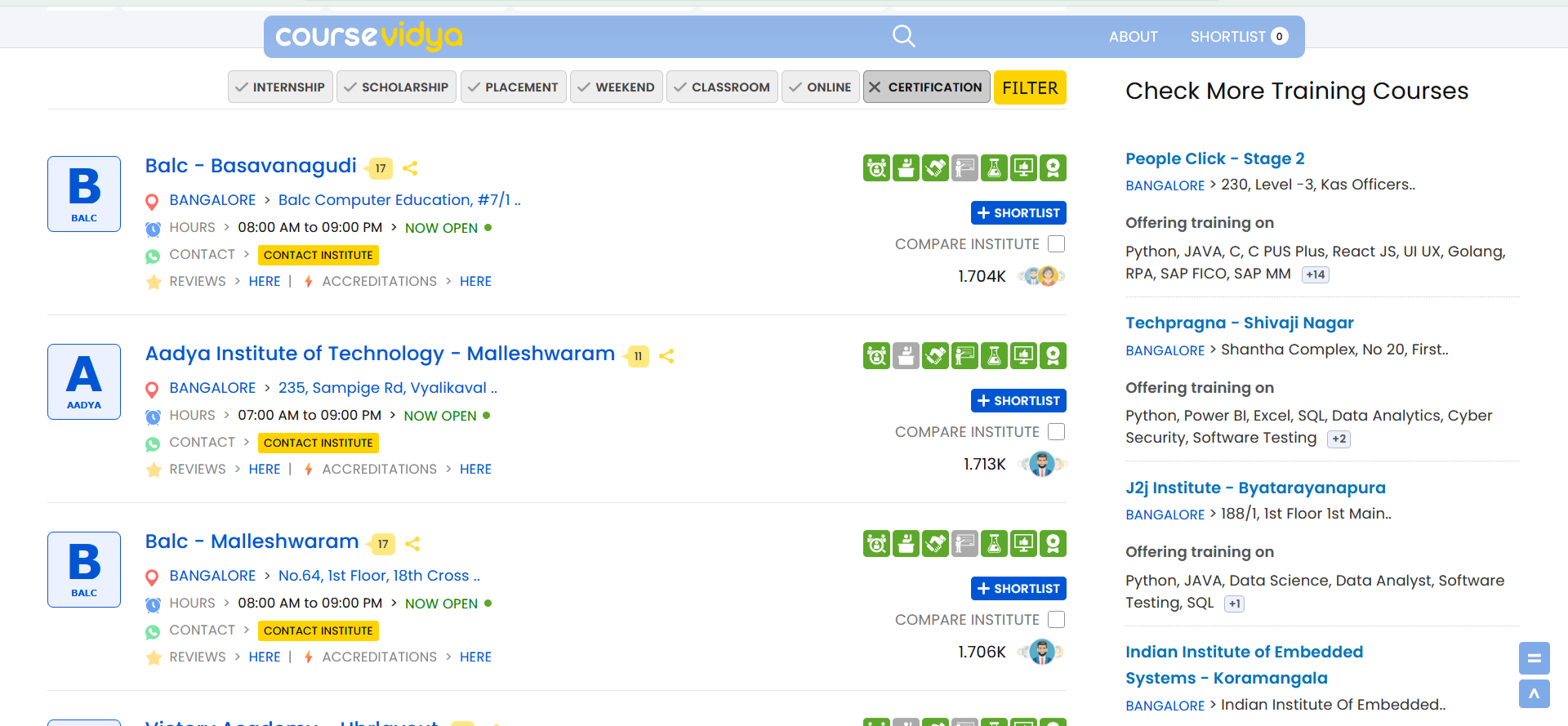Click viewer avatars next to 1.704K count
This screenshot has width=1568, height=726.
coord(1041,277)
